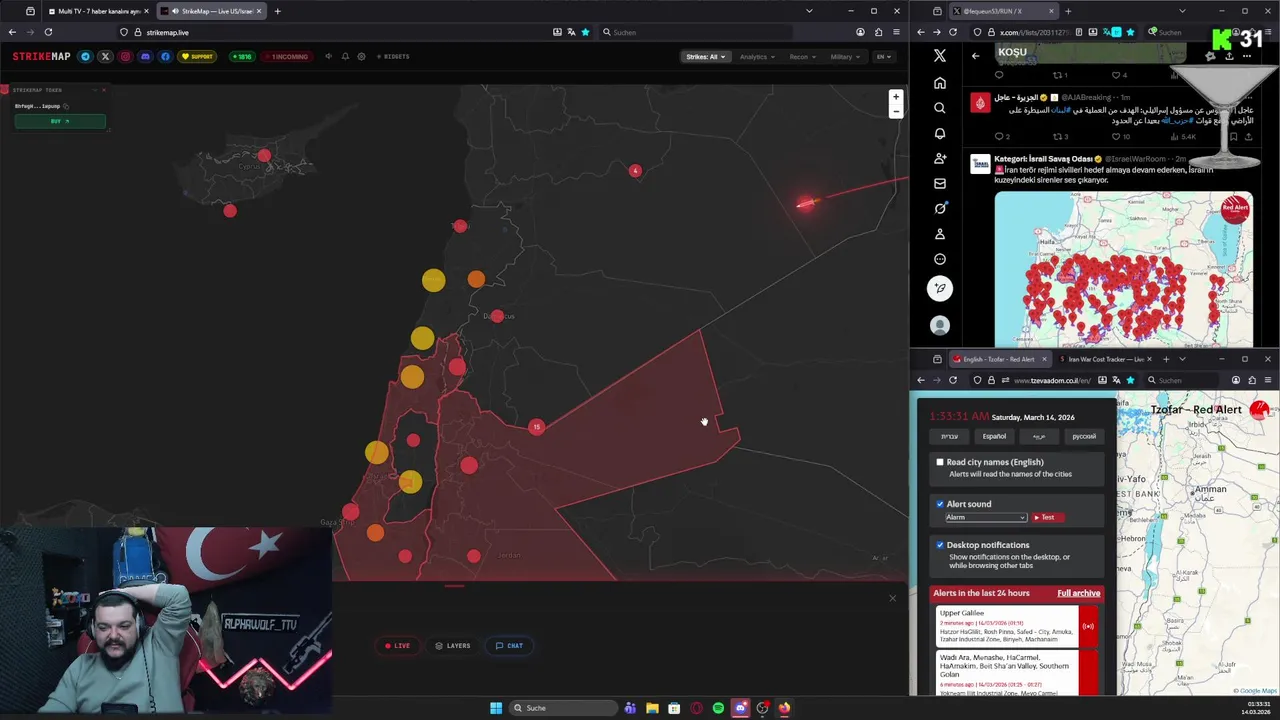
Task: Open StrikeMap notification bell
Action: pos(345,57)
